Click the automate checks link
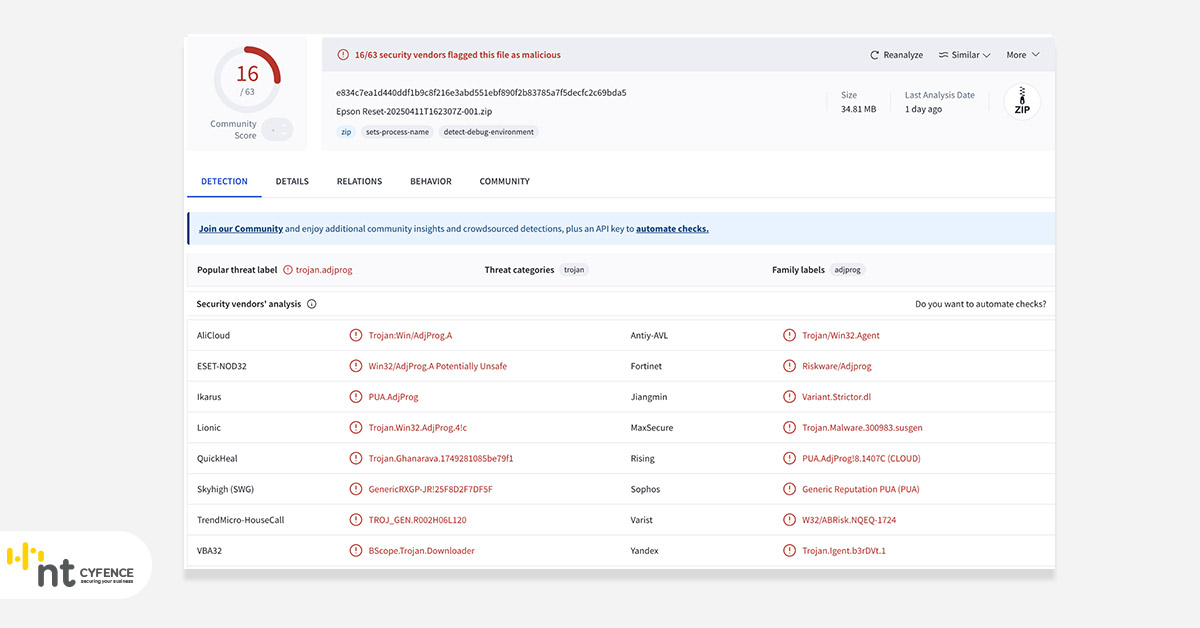Image resolution: width=1200 pixels, height=628 pixels. pyautogui.click(x=672, y=229)
